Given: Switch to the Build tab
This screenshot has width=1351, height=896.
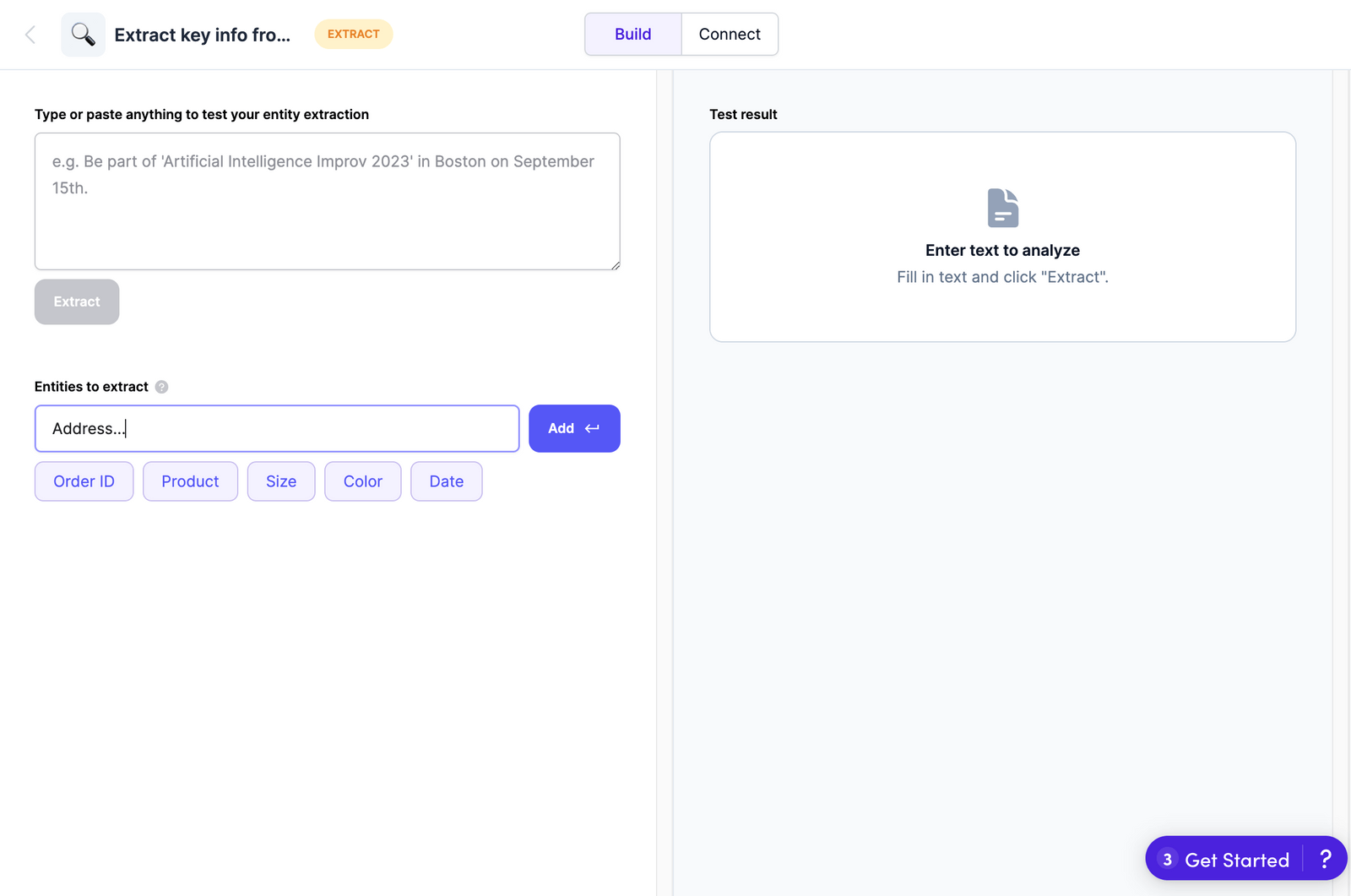Looking at the screenshot, I should click(632, 34).
